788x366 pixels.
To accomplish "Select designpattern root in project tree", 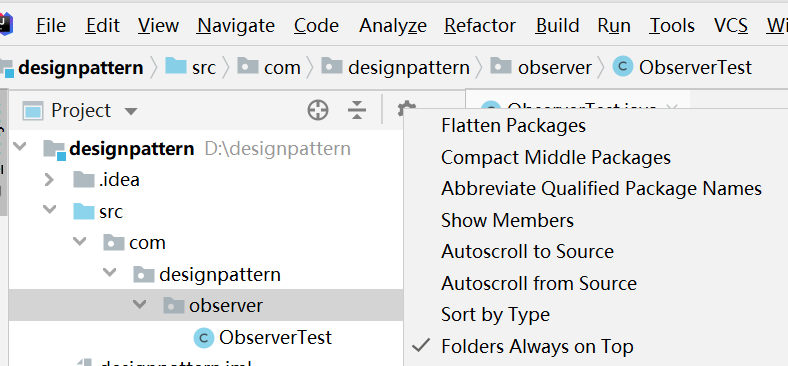I will click(132, 149).
